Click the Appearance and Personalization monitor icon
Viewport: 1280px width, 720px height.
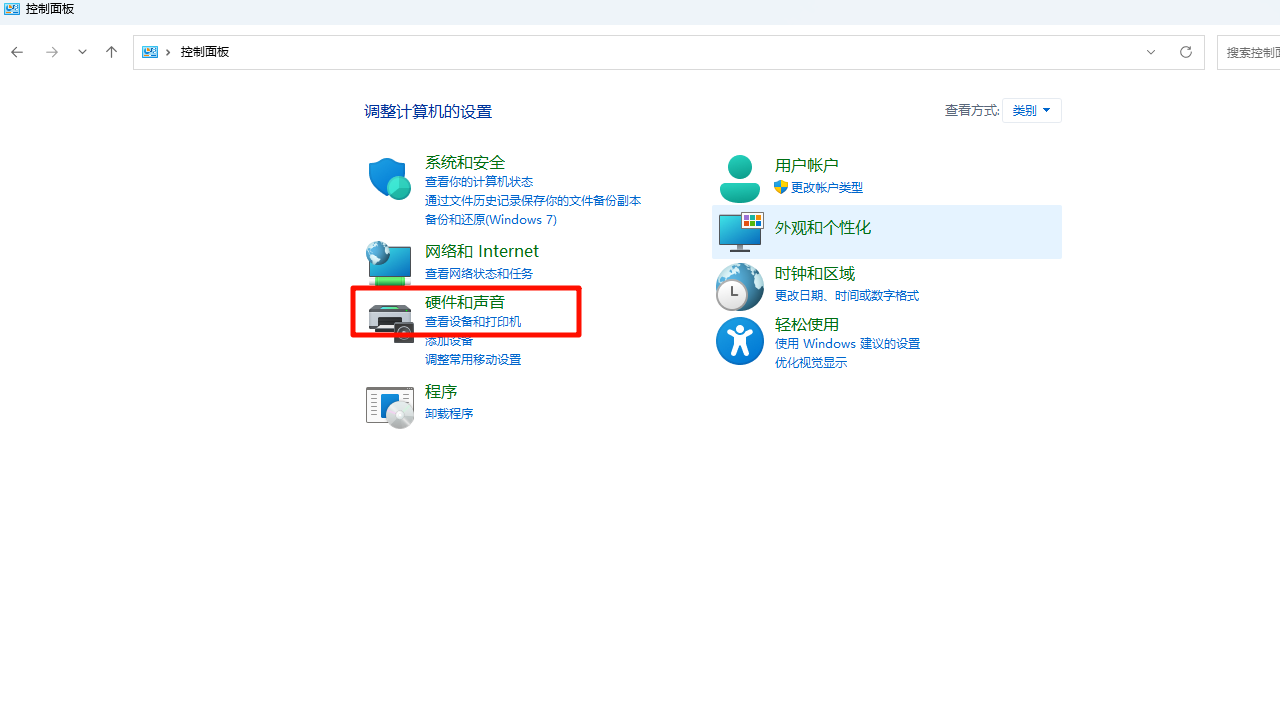pos(741,232)
